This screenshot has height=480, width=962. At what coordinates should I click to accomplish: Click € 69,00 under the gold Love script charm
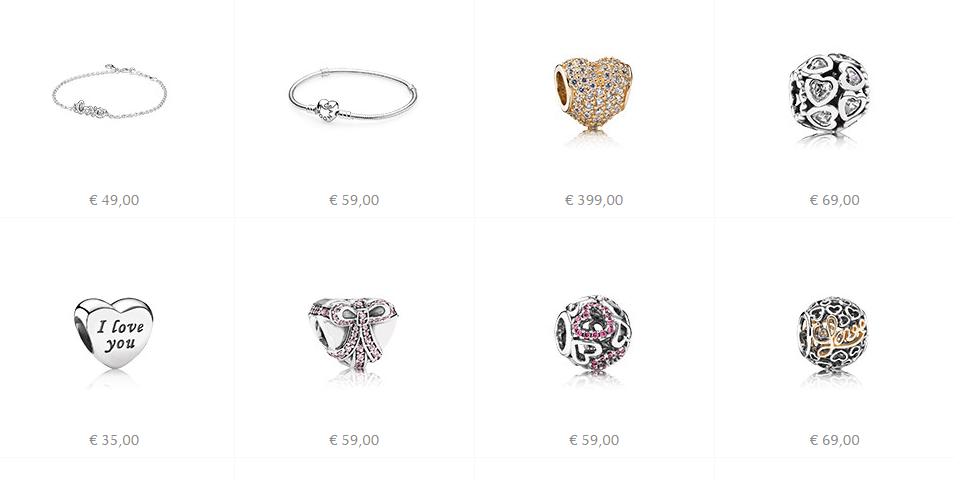834,440
